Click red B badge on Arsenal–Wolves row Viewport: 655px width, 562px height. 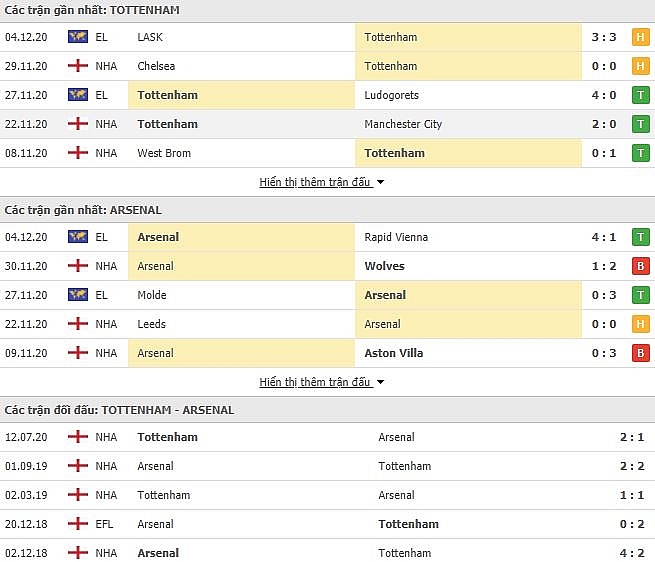[x=640, y=266]
